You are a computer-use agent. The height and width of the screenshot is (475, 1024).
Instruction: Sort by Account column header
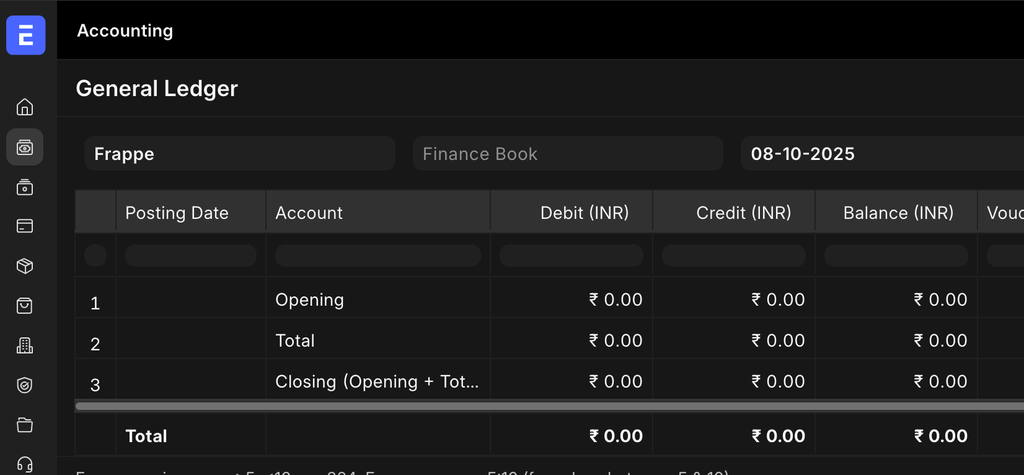[x=377, y=213]
